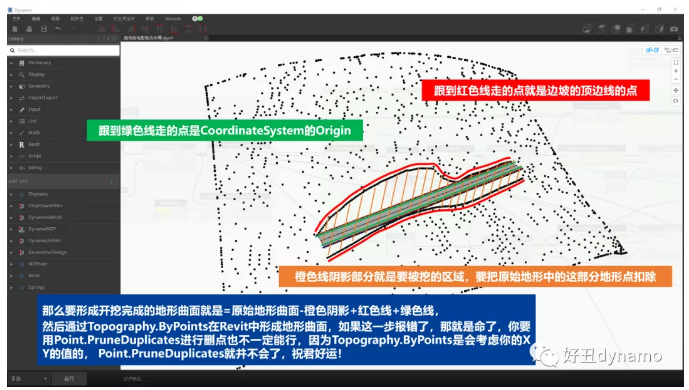Select the Revit add-on row above Springs

63,276
